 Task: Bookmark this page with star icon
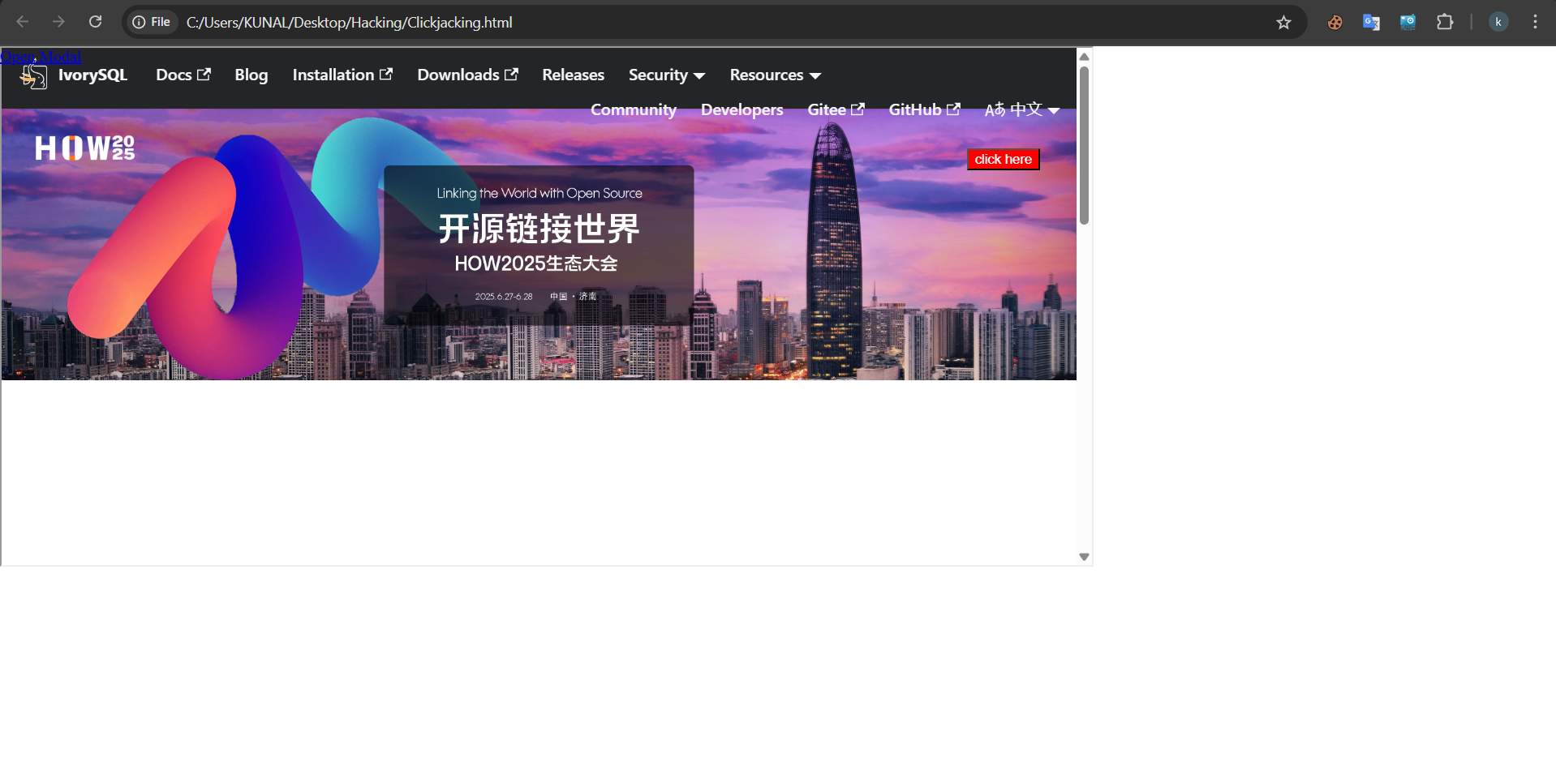click(1283, 22)
